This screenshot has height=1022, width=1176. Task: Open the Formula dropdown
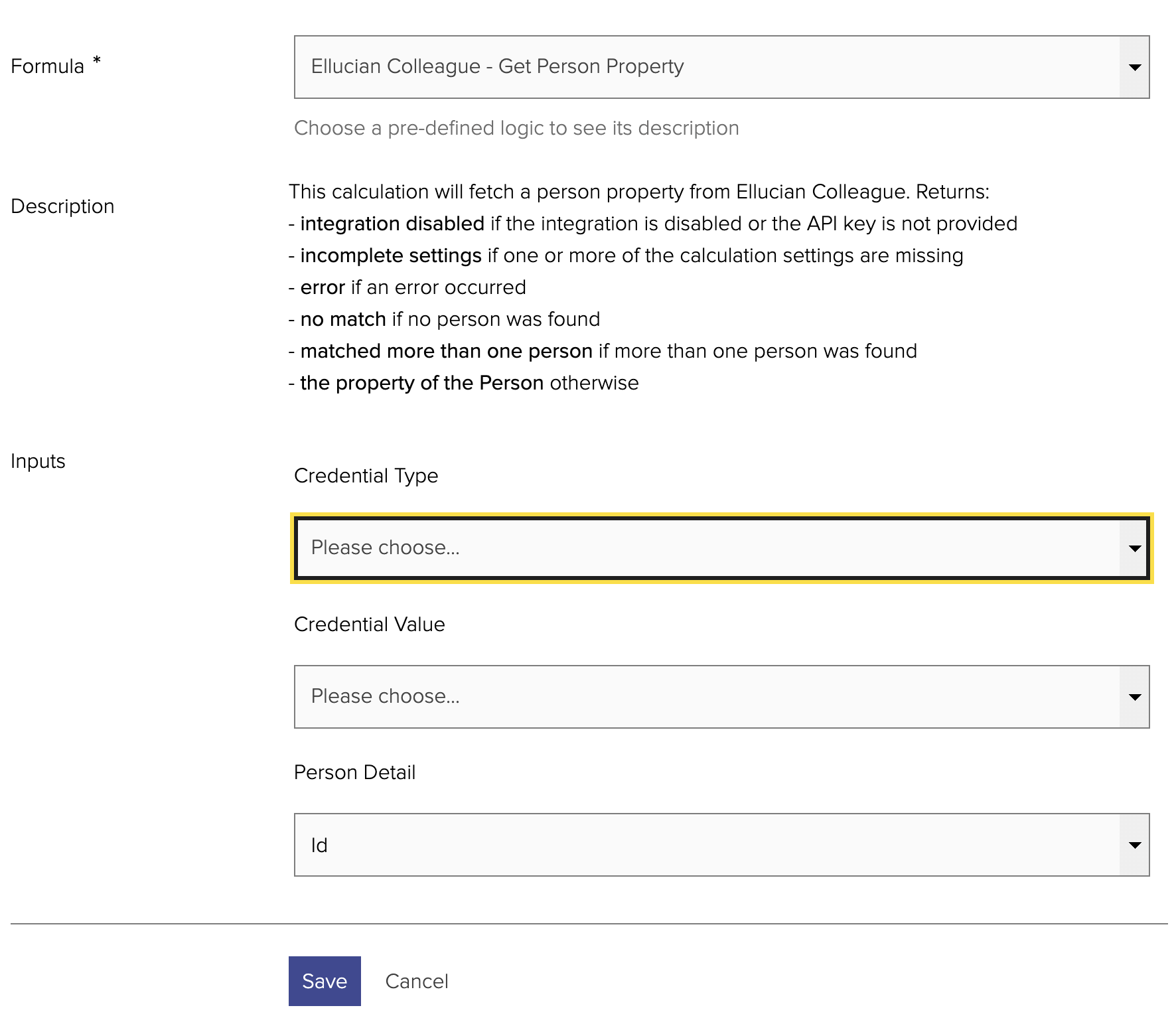point(721,67)
